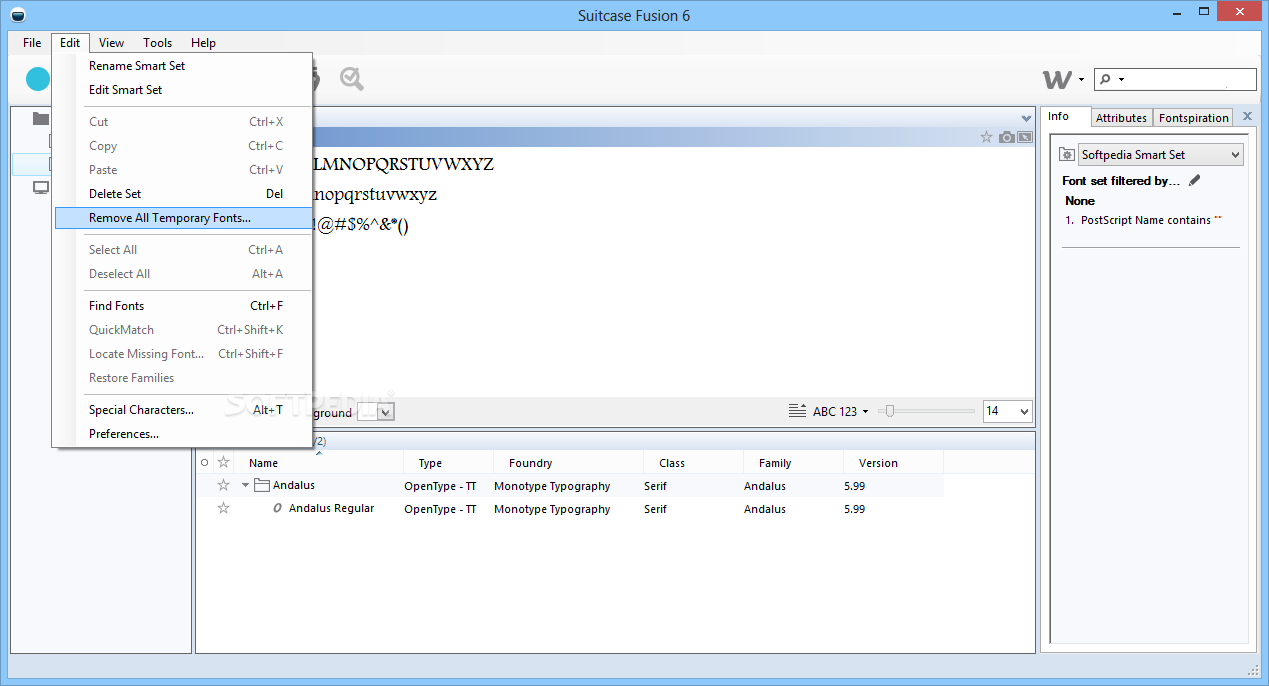Click the pencil edit filter icon
1269x686 pixels.
point(1194,181)
